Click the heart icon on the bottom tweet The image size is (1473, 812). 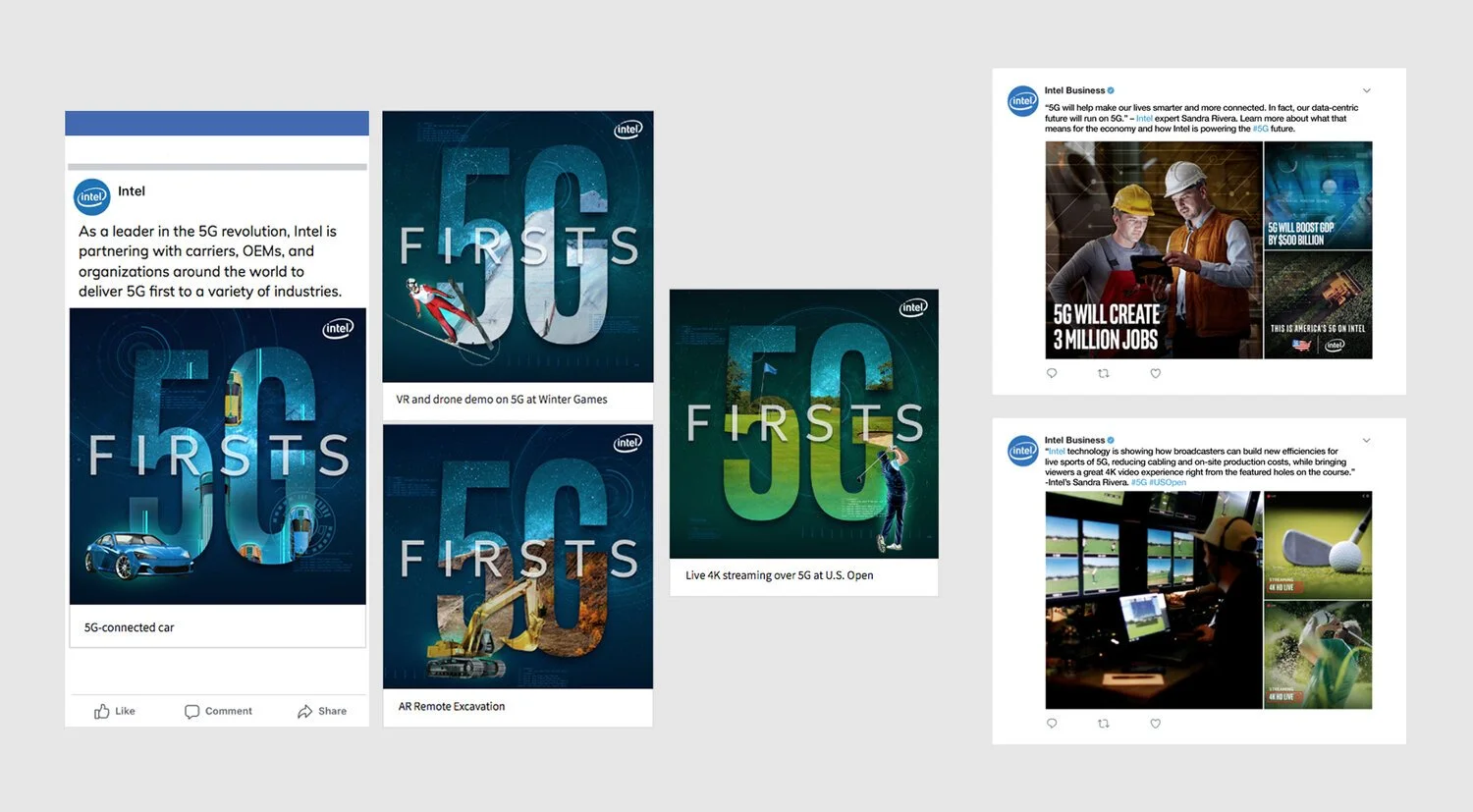[x=1155, y=724]
